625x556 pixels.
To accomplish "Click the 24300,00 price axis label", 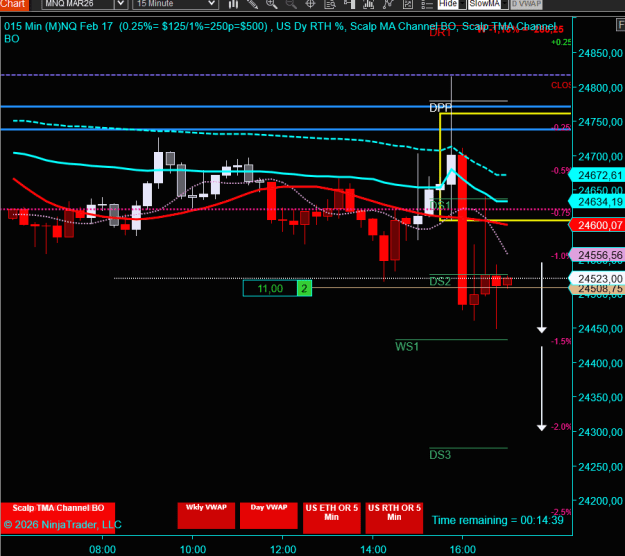I will click(x=600, y=432).
